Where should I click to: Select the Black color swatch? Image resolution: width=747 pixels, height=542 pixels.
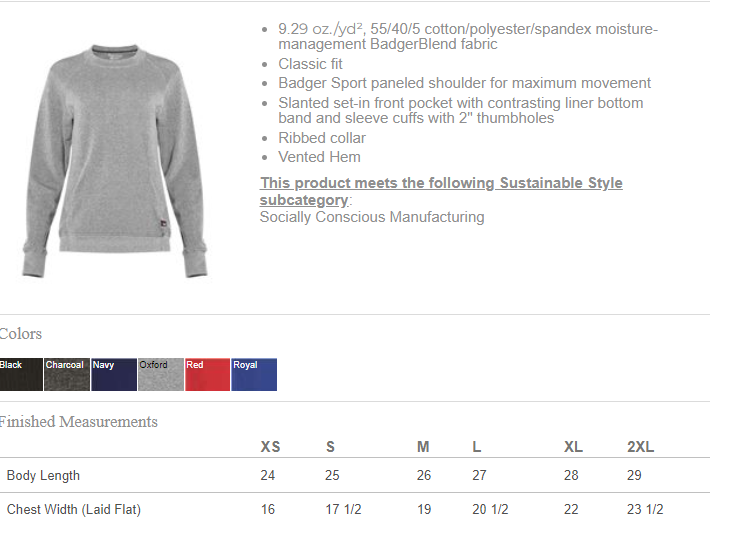(21, 374)
